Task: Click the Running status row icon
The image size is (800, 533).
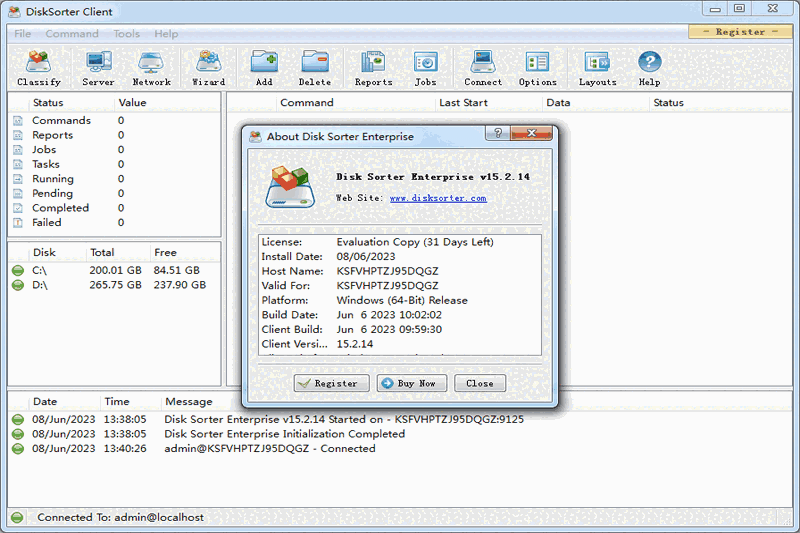Action: point(18,179)
